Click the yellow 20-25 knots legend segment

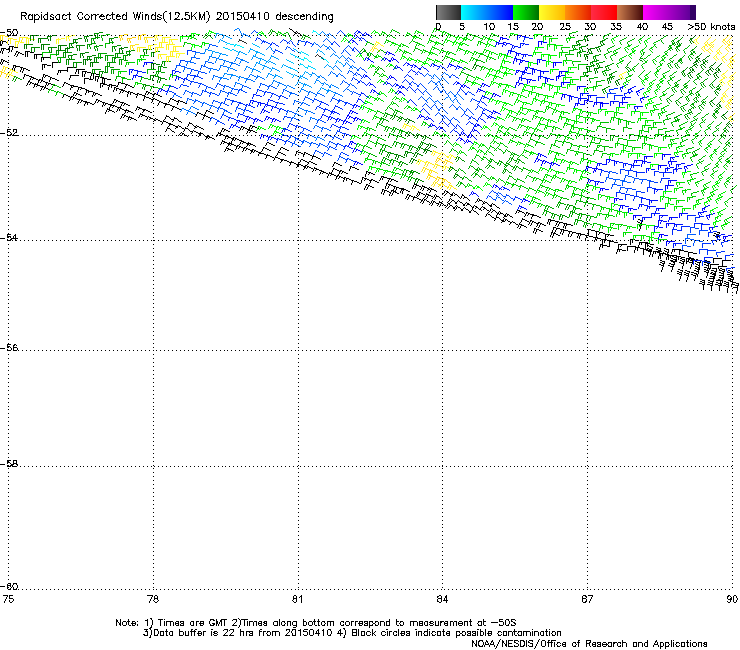click(x=552, y=12)
